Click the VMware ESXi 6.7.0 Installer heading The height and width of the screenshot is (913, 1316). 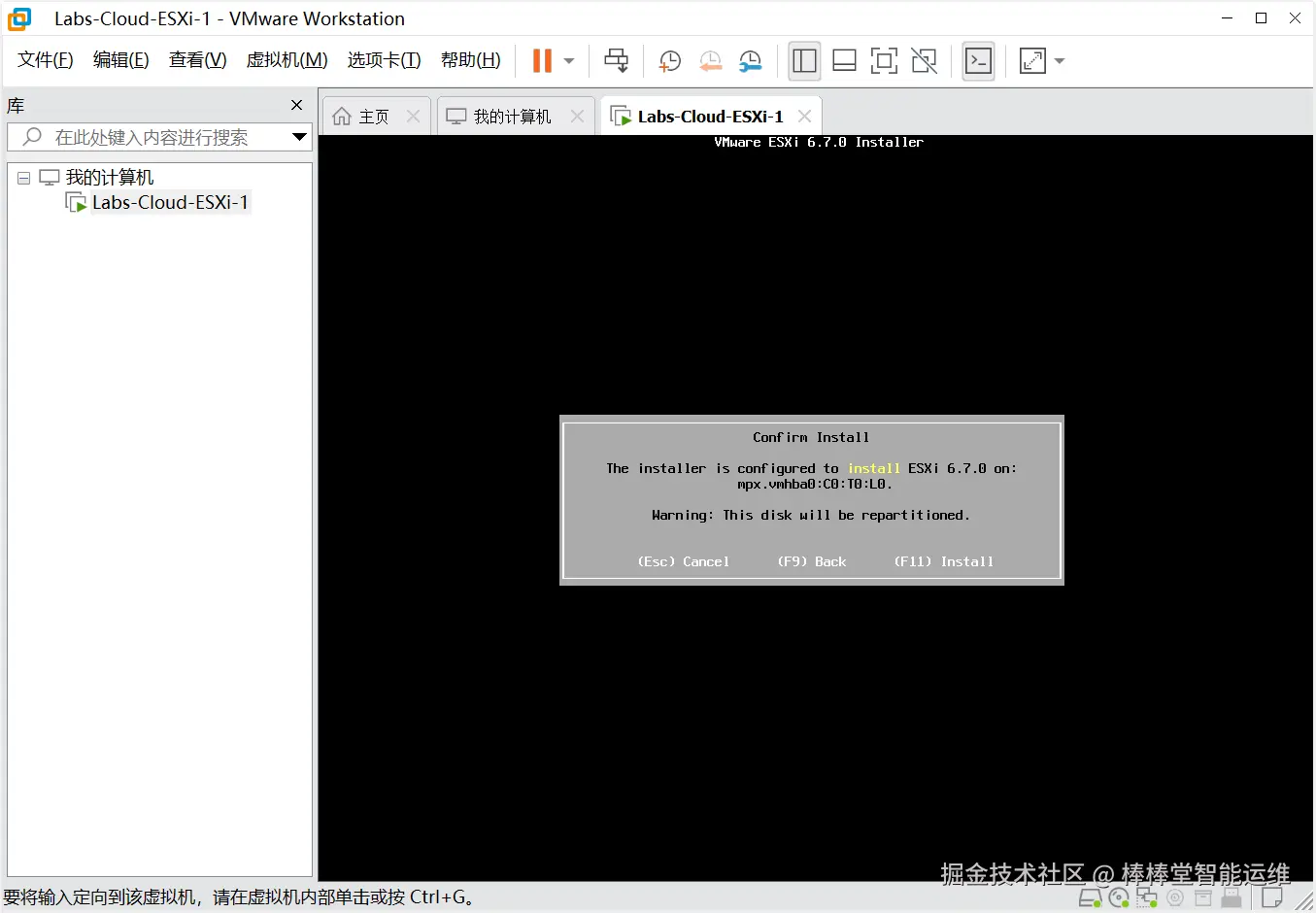click(819, 142)
